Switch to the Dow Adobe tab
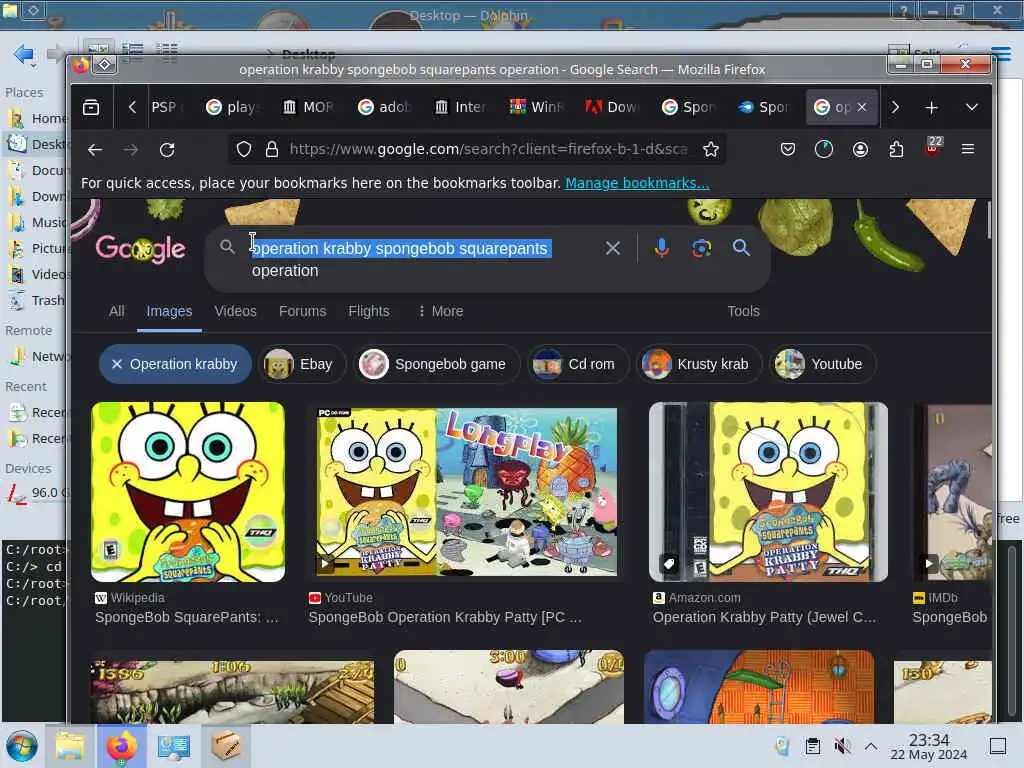Viewport: 1024px width, 768px height. [612, 107]
